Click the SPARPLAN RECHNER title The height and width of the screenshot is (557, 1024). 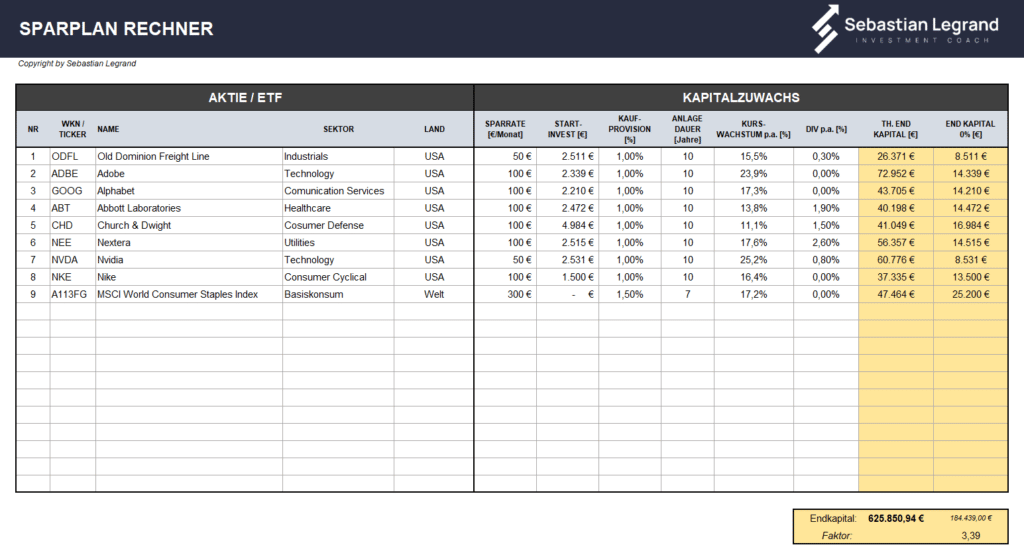[x=116, y=29]
